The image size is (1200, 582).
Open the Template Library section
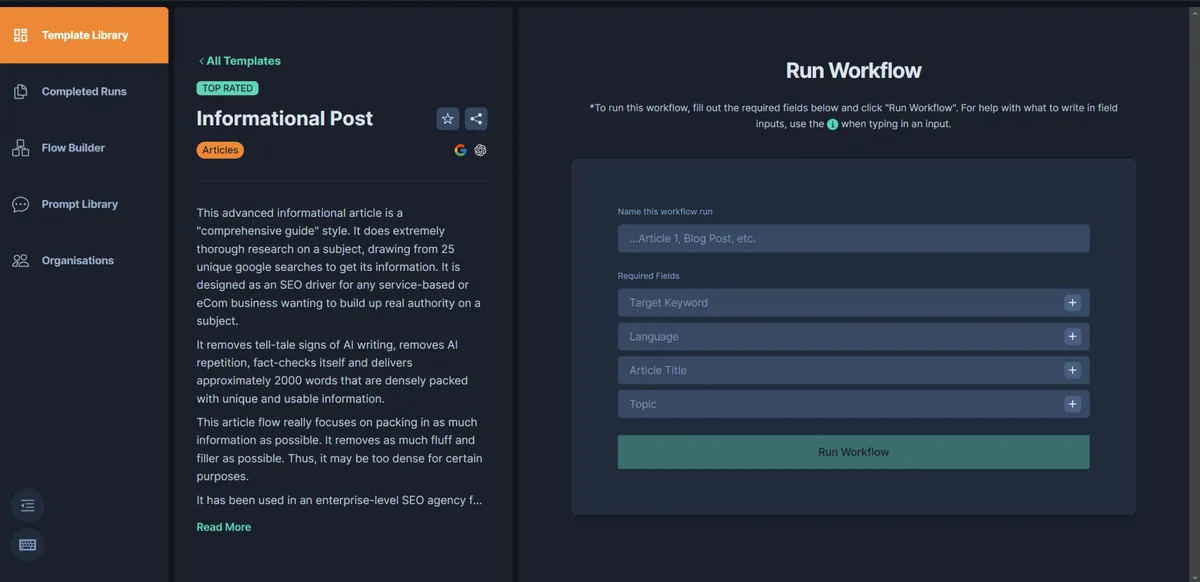(x=84, y=35)
